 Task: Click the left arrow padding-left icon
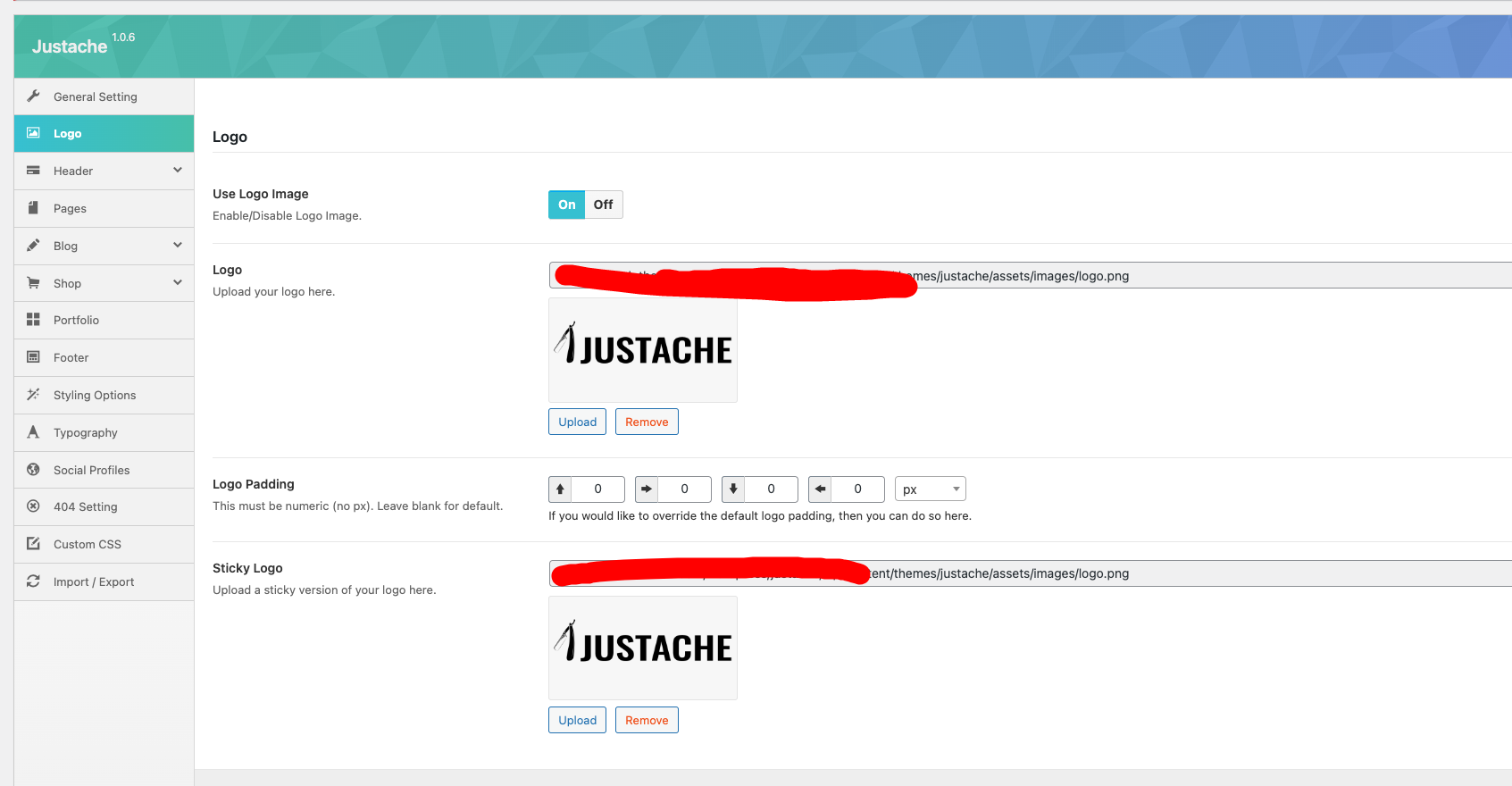click(x=820, y=489)
